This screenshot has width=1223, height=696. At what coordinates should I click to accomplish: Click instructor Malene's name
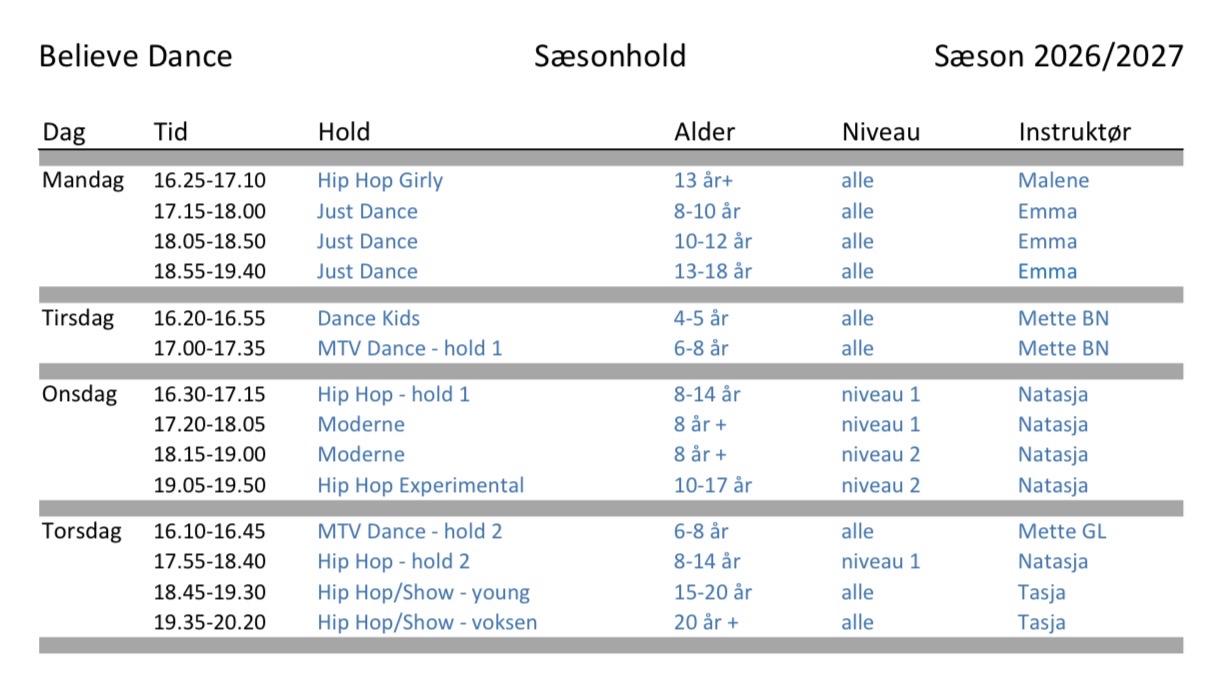(x=1053, y=181)
